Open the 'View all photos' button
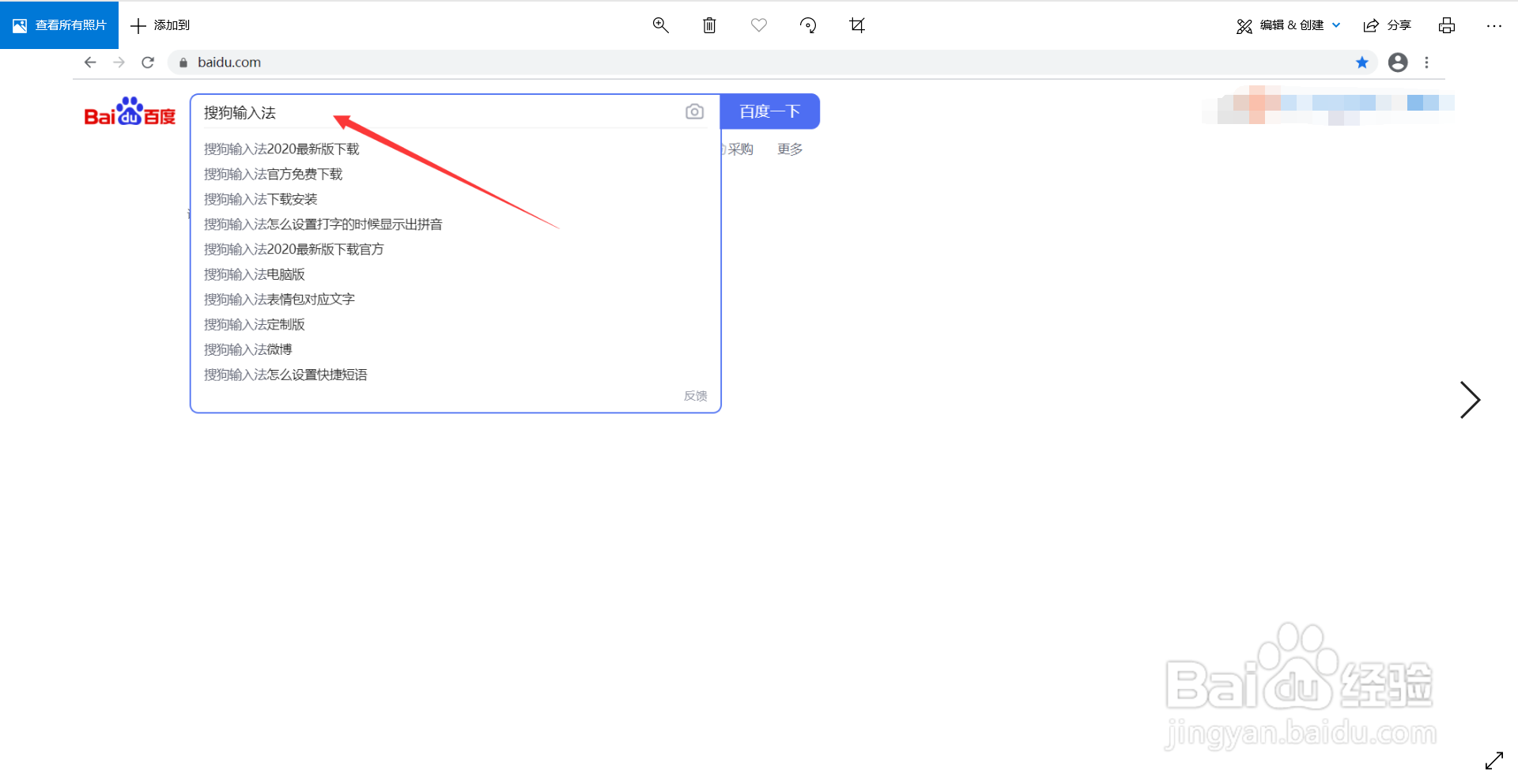Image resolution: width=1518 pixels, height=784 pixels. pyautogui.click(x=59, y=25)
